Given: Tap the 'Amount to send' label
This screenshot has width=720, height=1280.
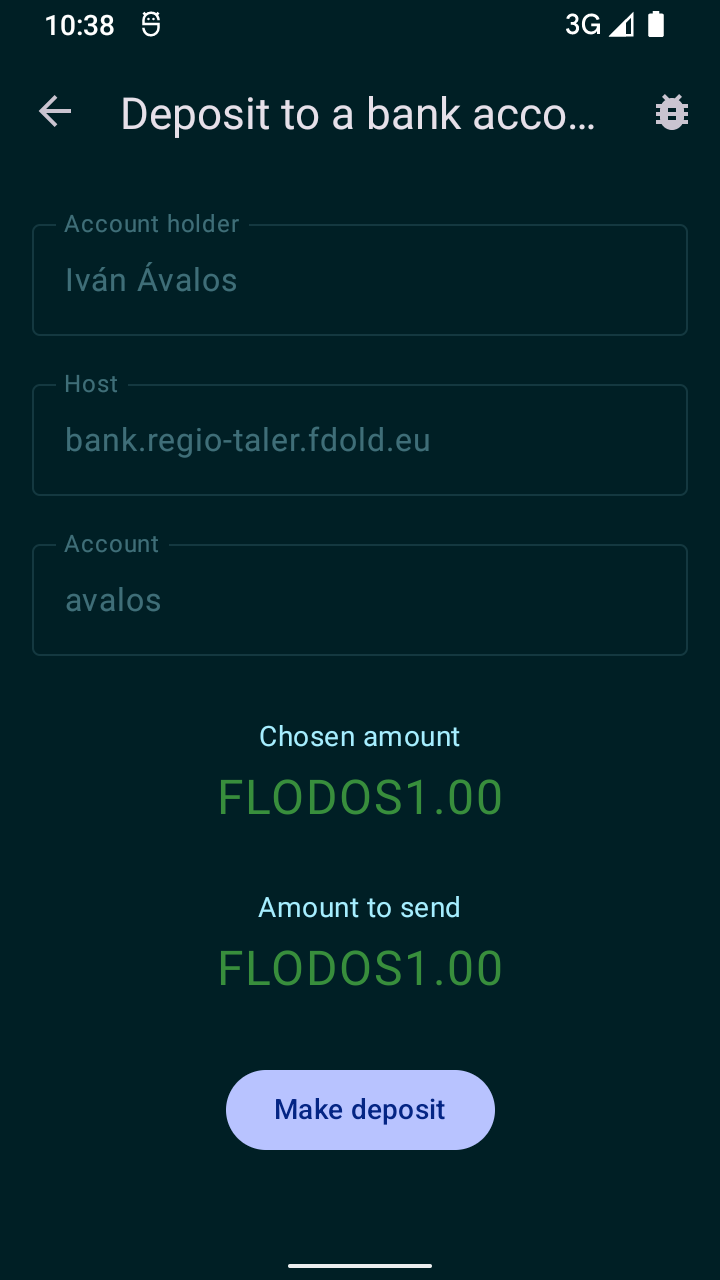Looking at the screenshot, I should point(360,908).
